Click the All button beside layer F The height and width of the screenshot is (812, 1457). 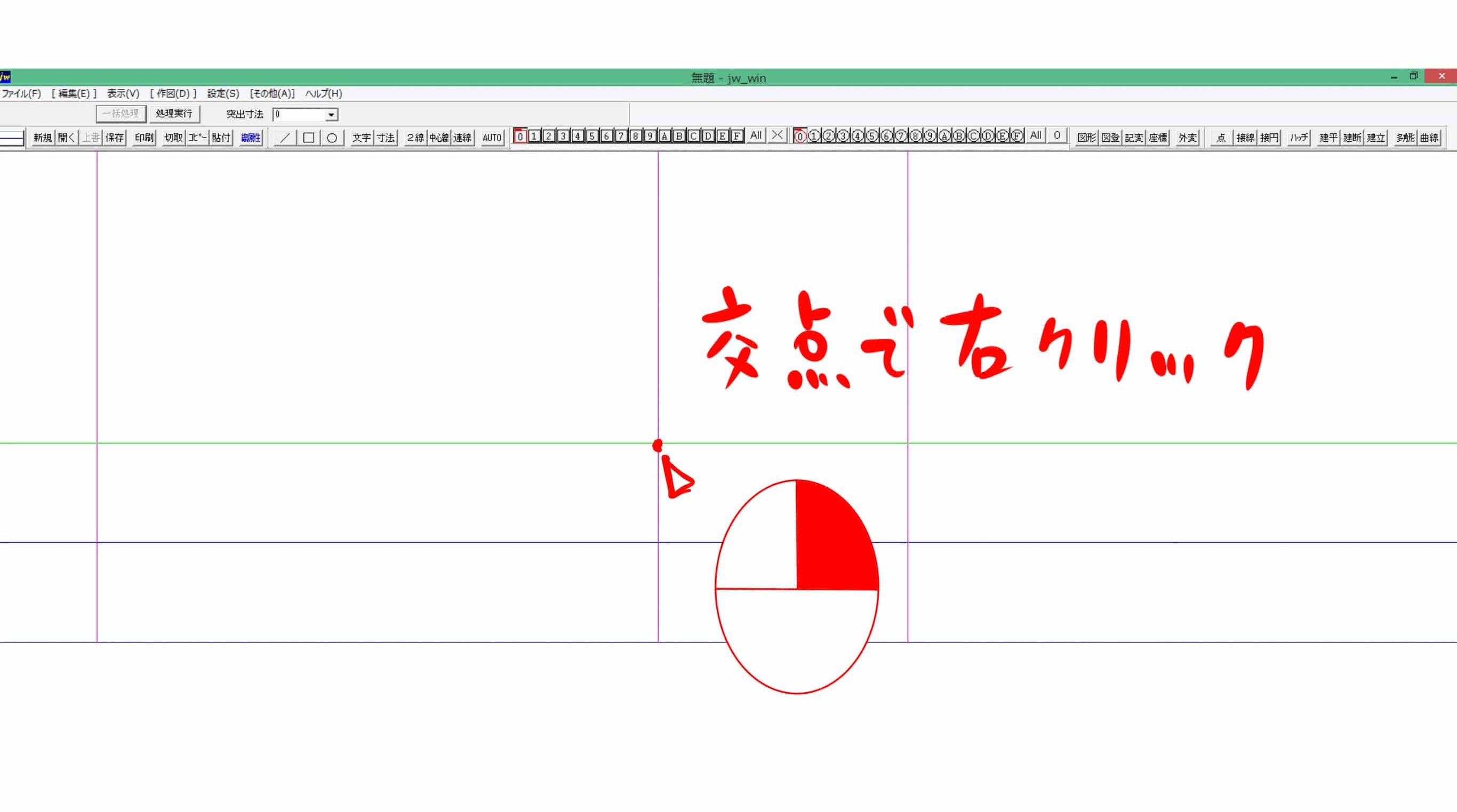756,136
